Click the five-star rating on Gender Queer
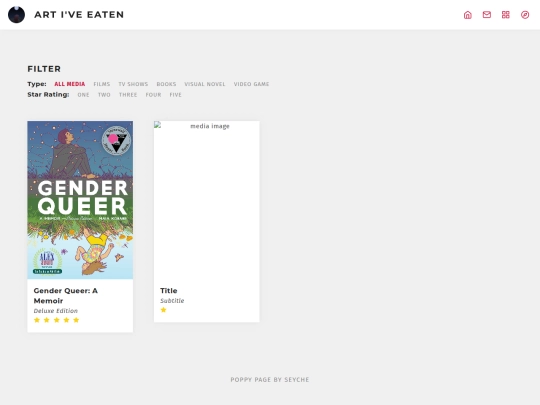 (56, 320)
